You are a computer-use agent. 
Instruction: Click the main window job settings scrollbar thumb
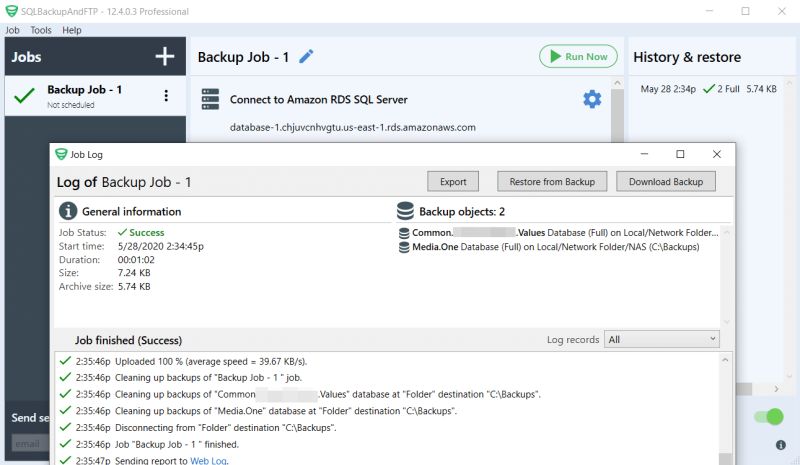click(617, 116)
